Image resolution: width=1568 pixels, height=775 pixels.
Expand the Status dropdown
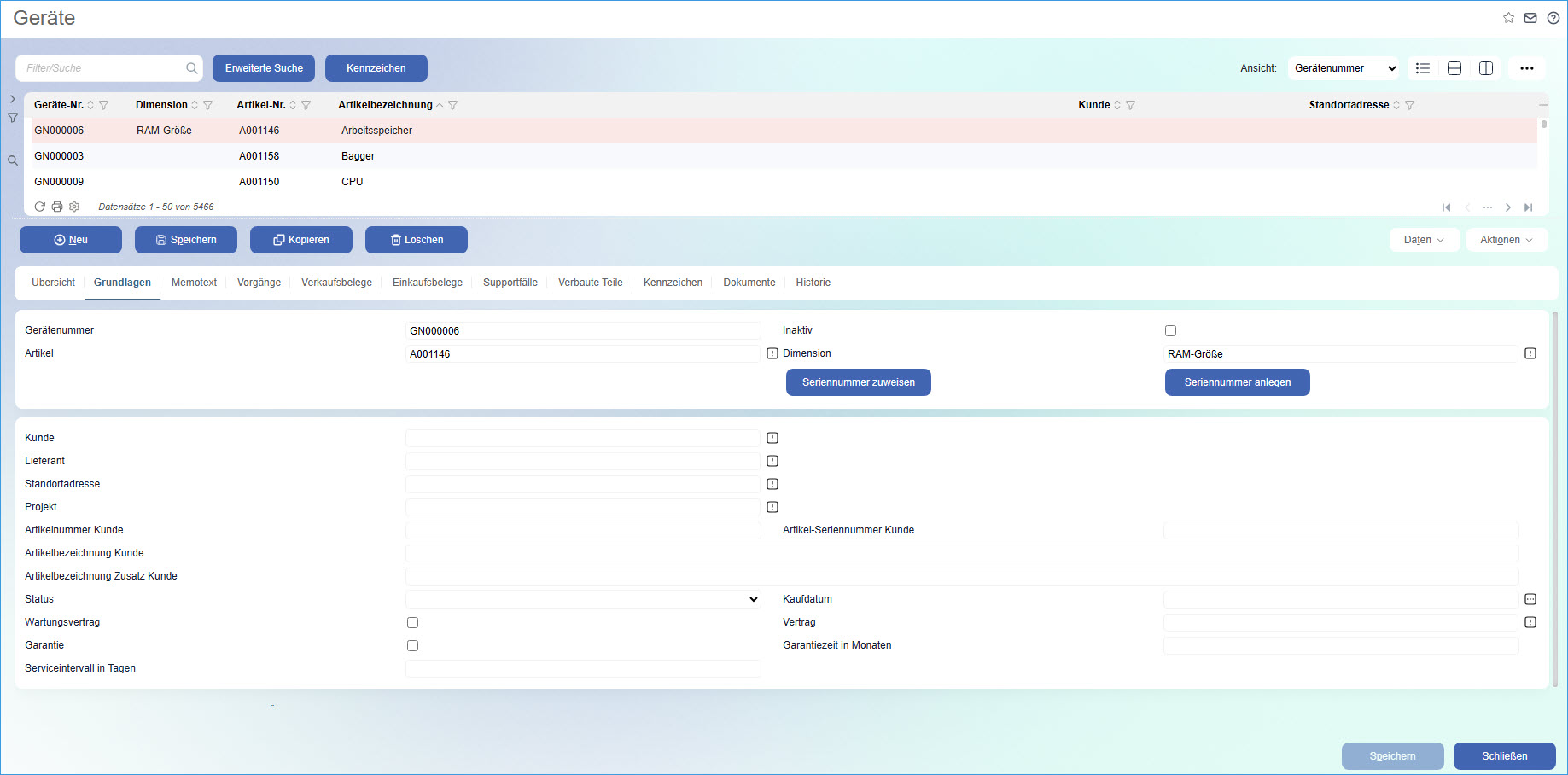tap(583, 599)
